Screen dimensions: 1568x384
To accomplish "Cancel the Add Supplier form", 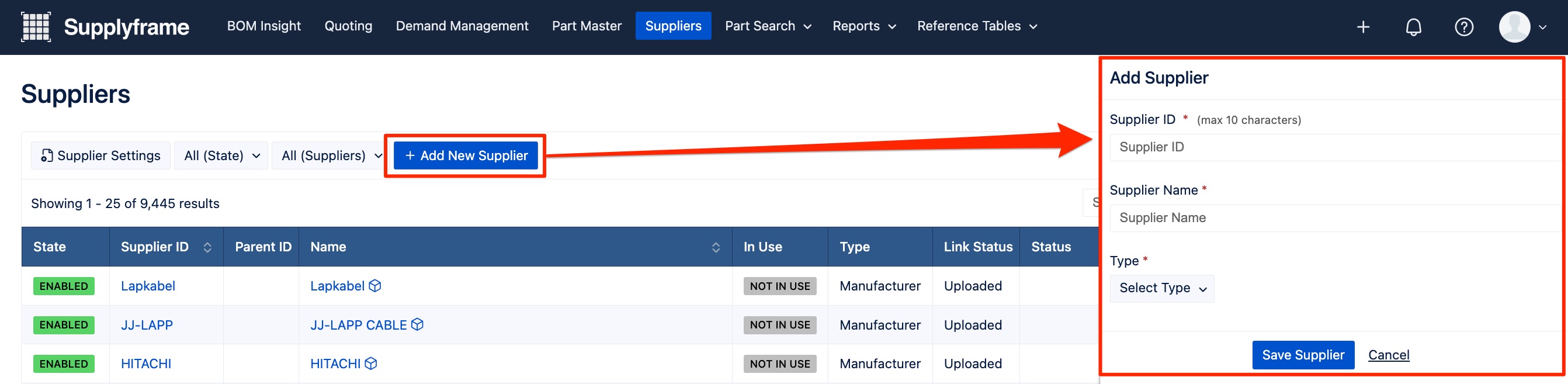I will point(1389,355).
